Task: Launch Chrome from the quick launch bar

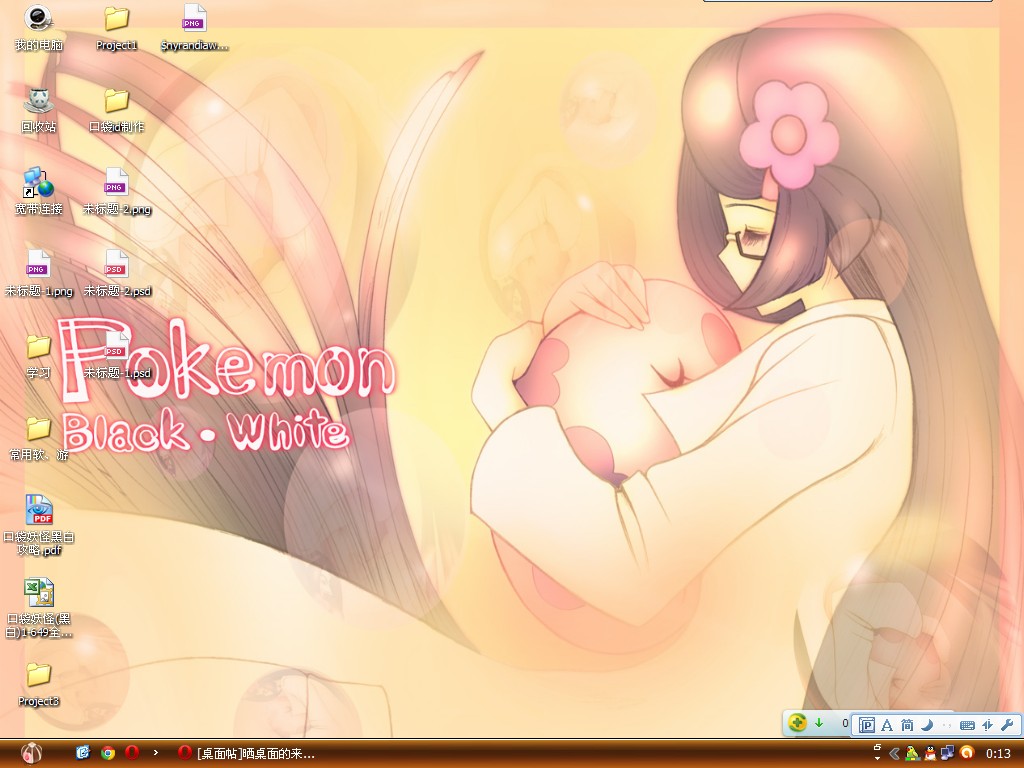Action: point(108,753)
